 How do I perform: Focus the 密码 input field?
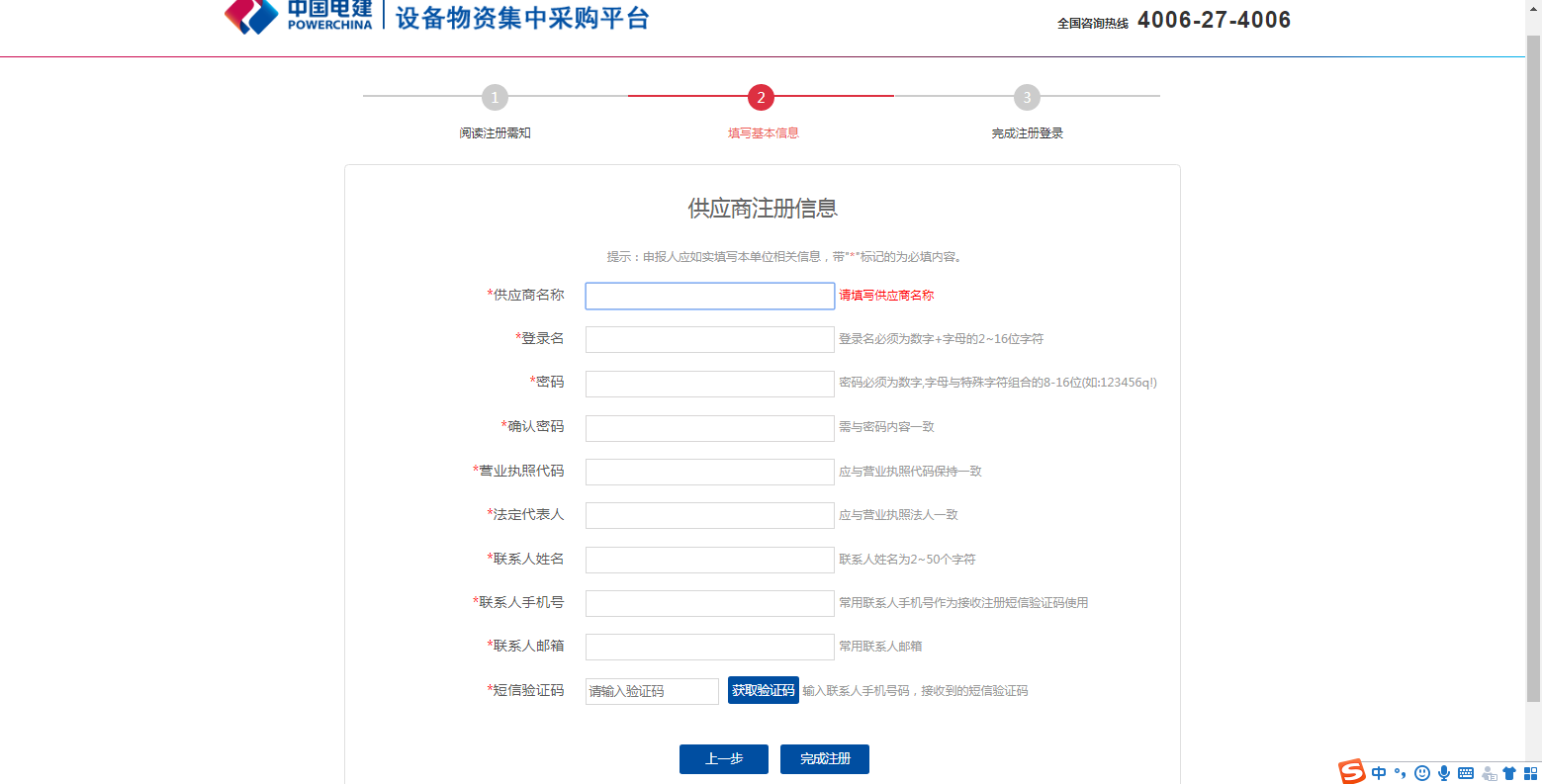click(710, 384)
